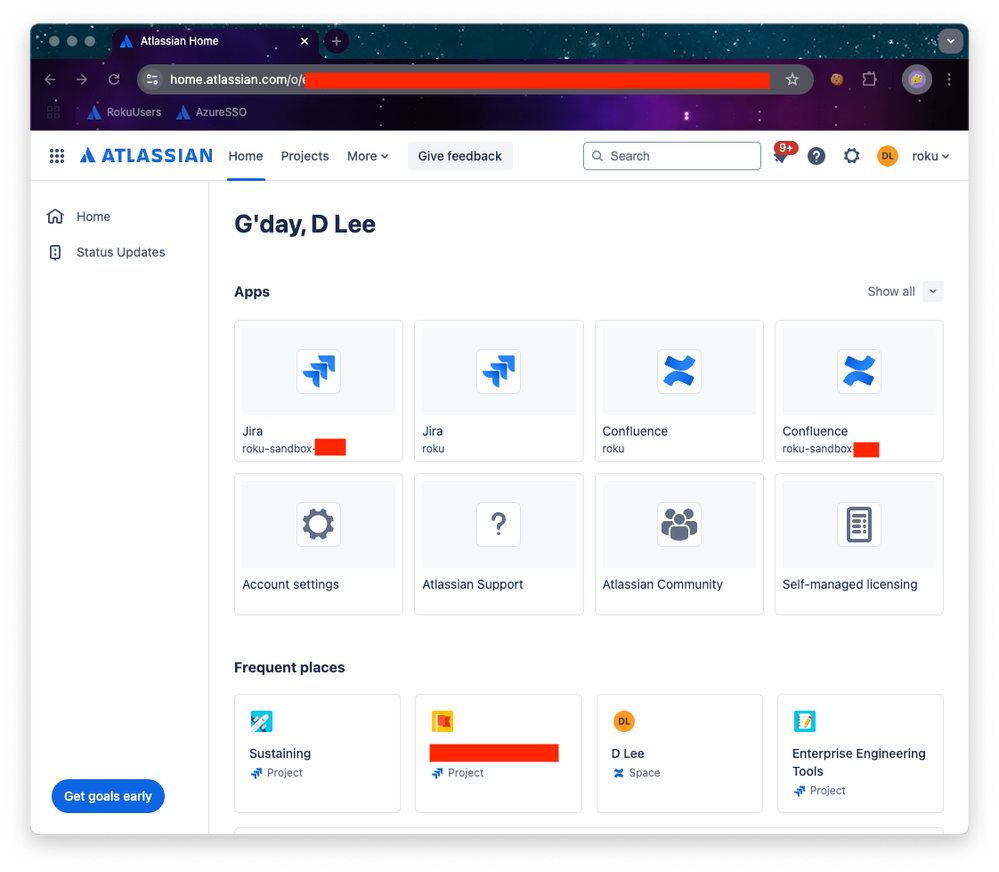Click the Self-managed licensing label

click(x=849, y=584)
